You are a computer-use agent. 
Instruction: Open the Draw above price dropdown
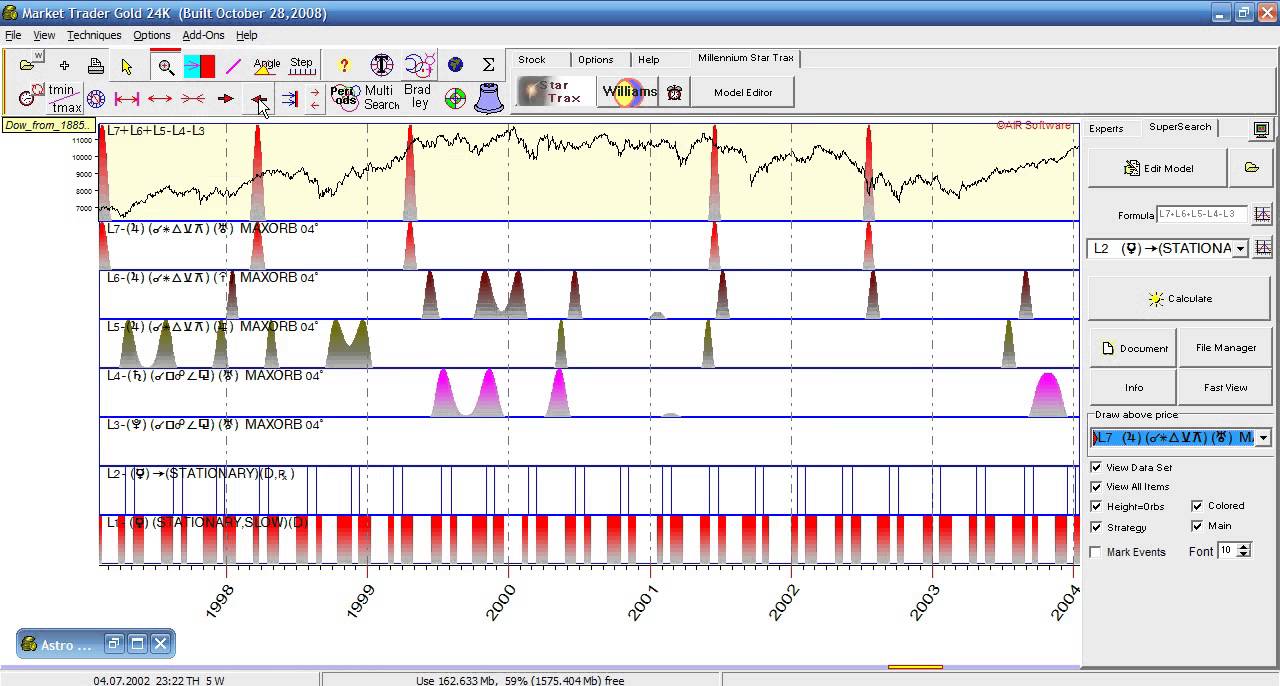point(1264,438)
